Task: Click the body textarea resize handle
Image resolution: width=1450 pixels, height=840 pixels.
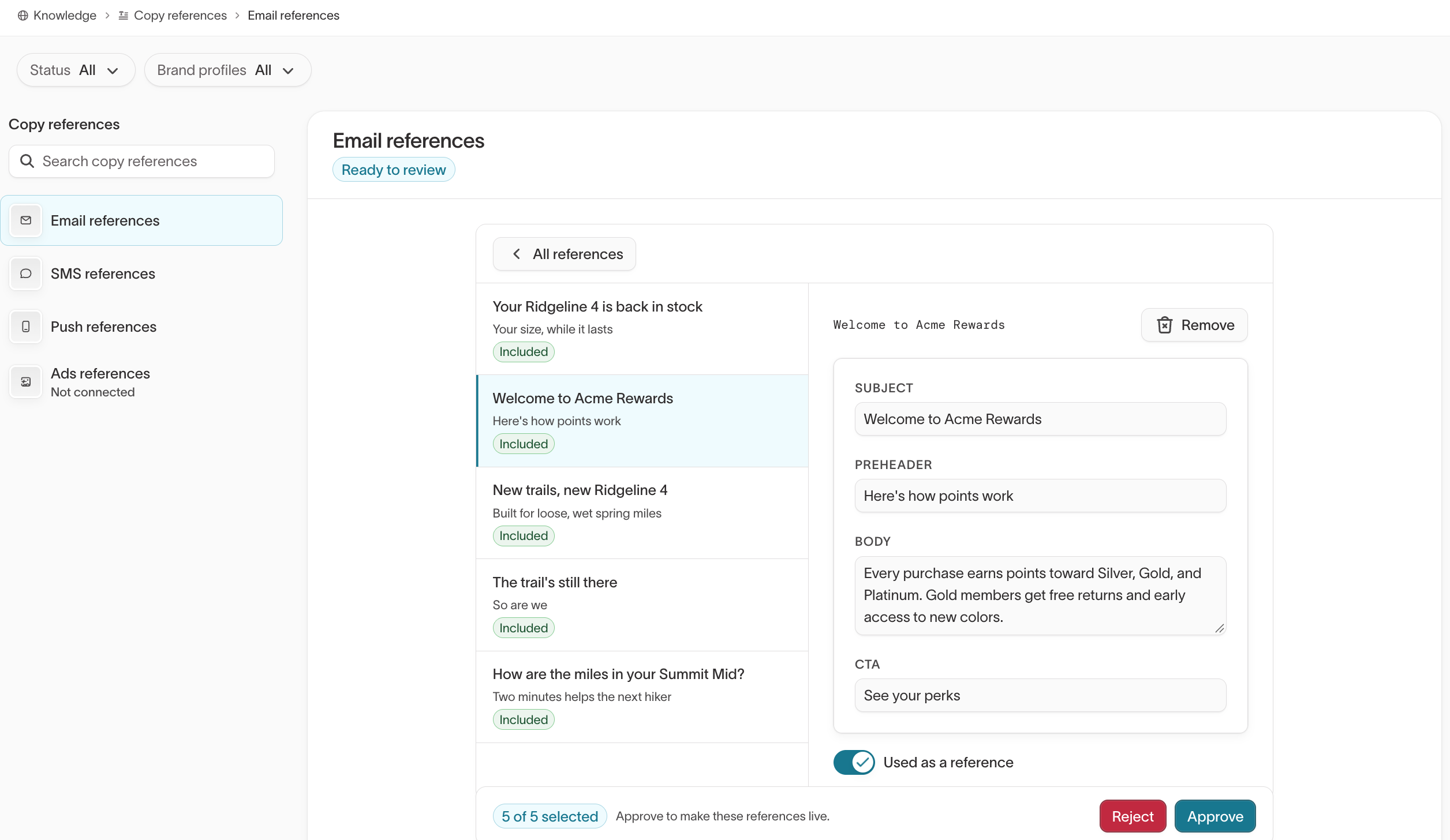Action: 1219,628
